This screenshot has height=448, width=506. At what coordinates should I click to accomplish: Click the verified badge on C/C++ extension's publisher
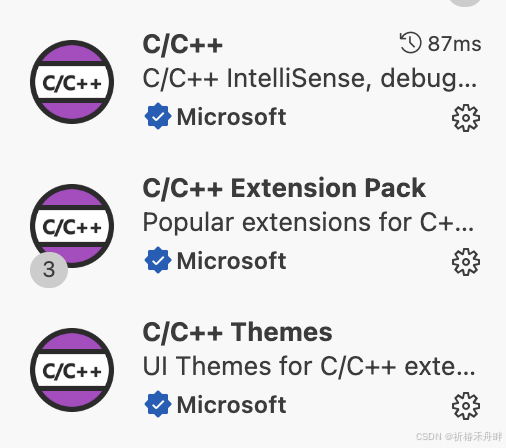(x=158, y=116)
